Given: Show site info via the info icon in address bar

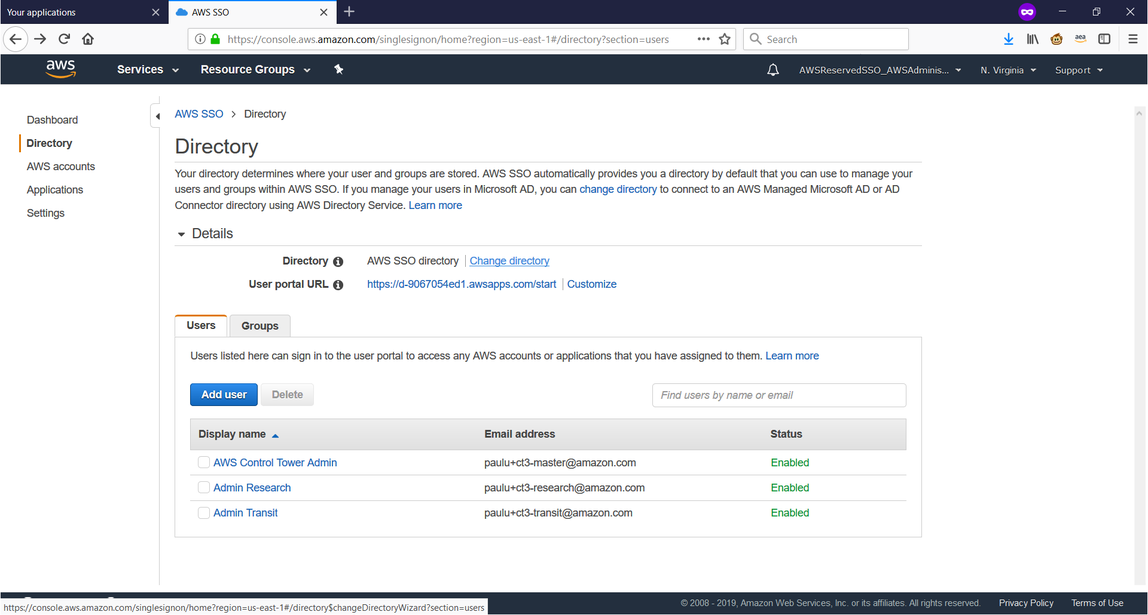Looking at the screenshot, I should (x=200, y=40).
